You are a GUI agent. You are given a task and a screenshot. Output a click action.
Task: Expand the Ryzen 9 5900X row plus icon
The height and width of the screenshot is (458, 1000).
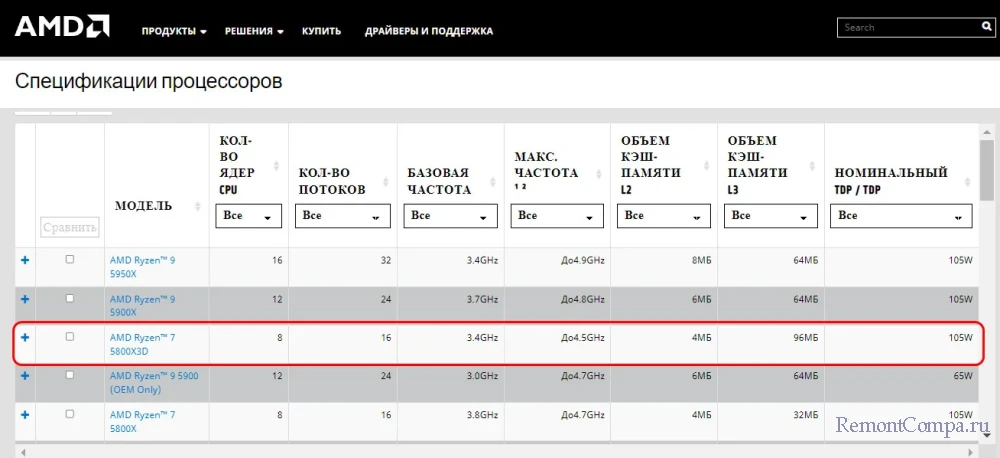tap(25, 299)
